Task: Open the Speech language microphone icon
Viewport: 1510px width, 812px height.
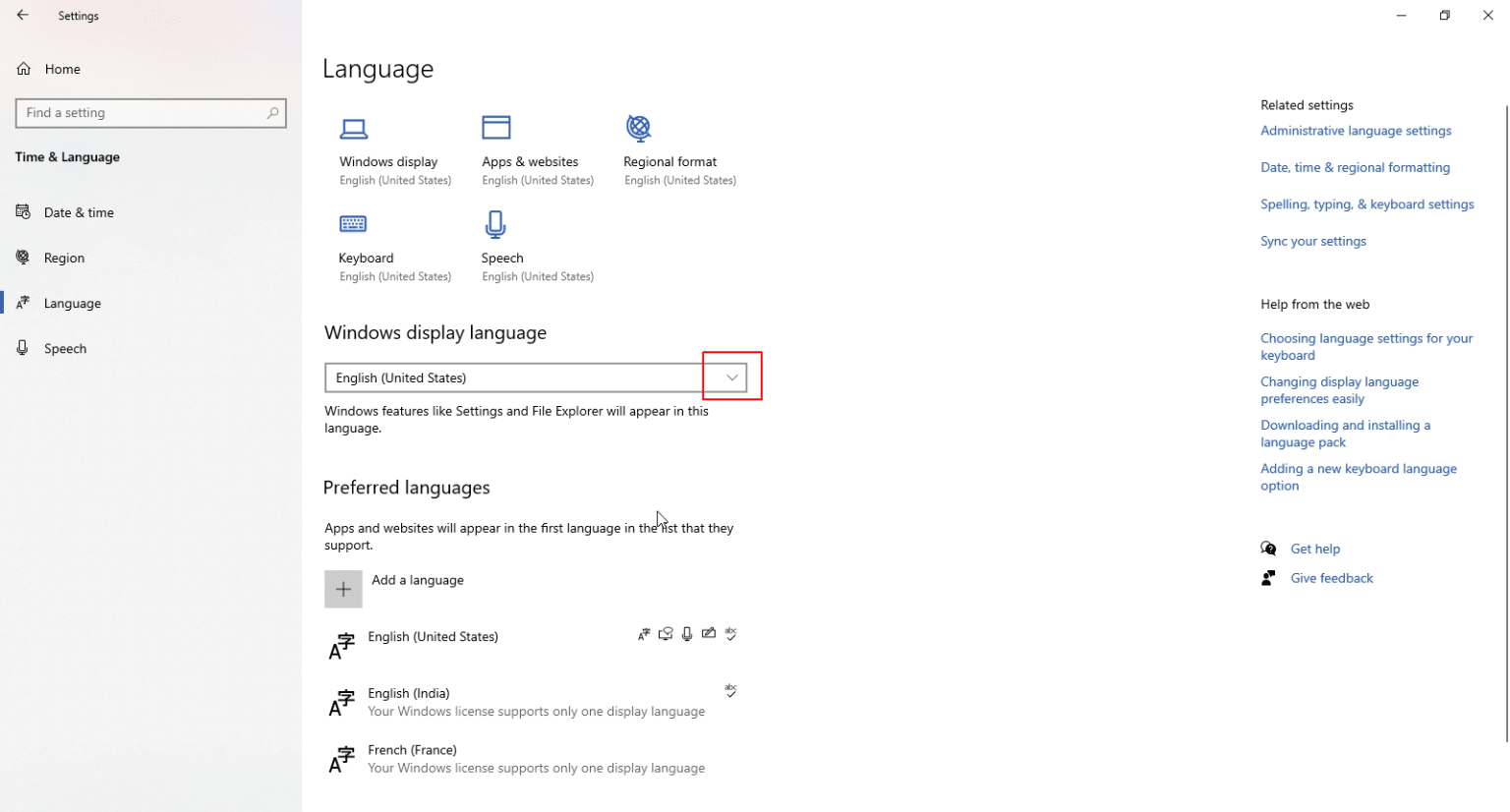Action: (x=495, y=224)
